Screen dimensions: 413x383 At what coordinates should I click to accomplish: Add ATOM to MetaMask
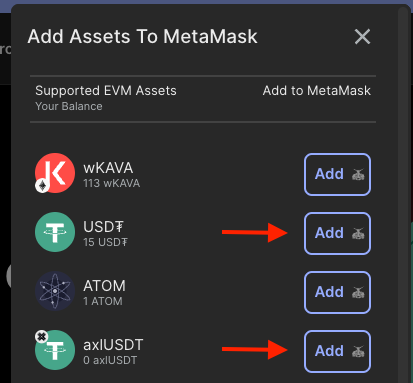(337, 292)
